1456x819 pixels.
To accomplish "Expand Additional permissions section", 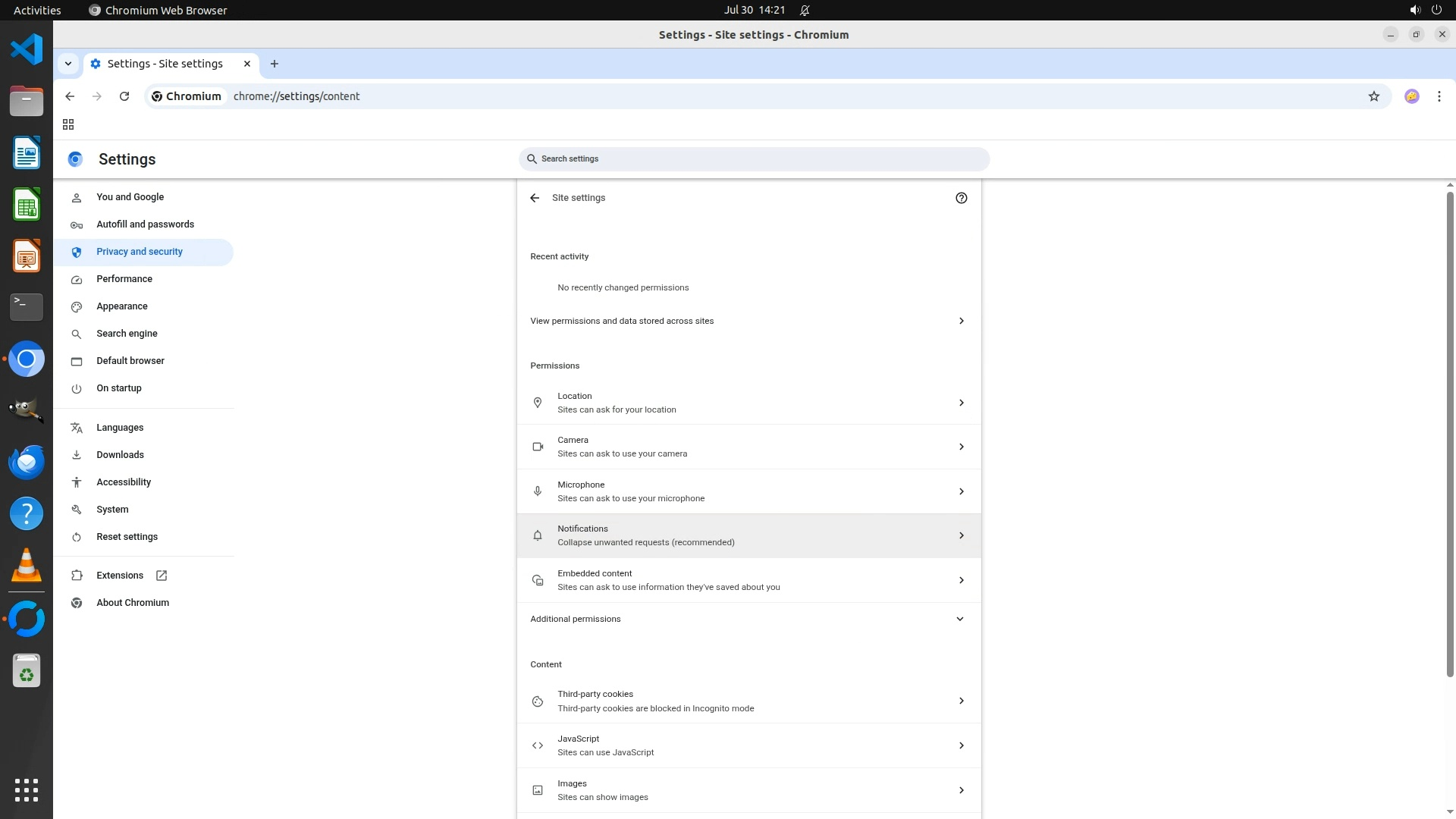I will [748, 619].
